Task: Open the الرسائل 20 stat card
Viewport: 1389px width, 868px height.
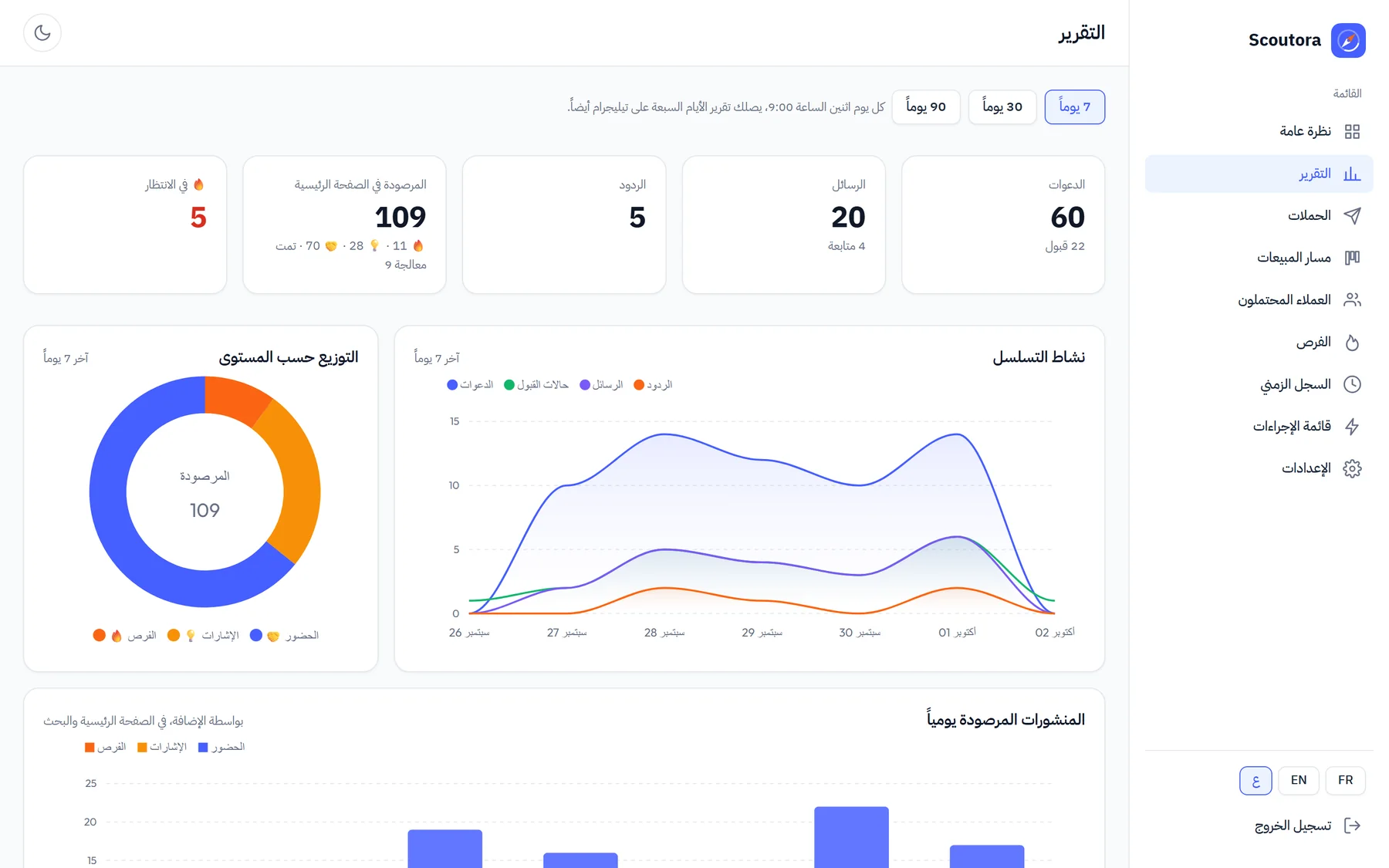Action: tap(784, 225)
